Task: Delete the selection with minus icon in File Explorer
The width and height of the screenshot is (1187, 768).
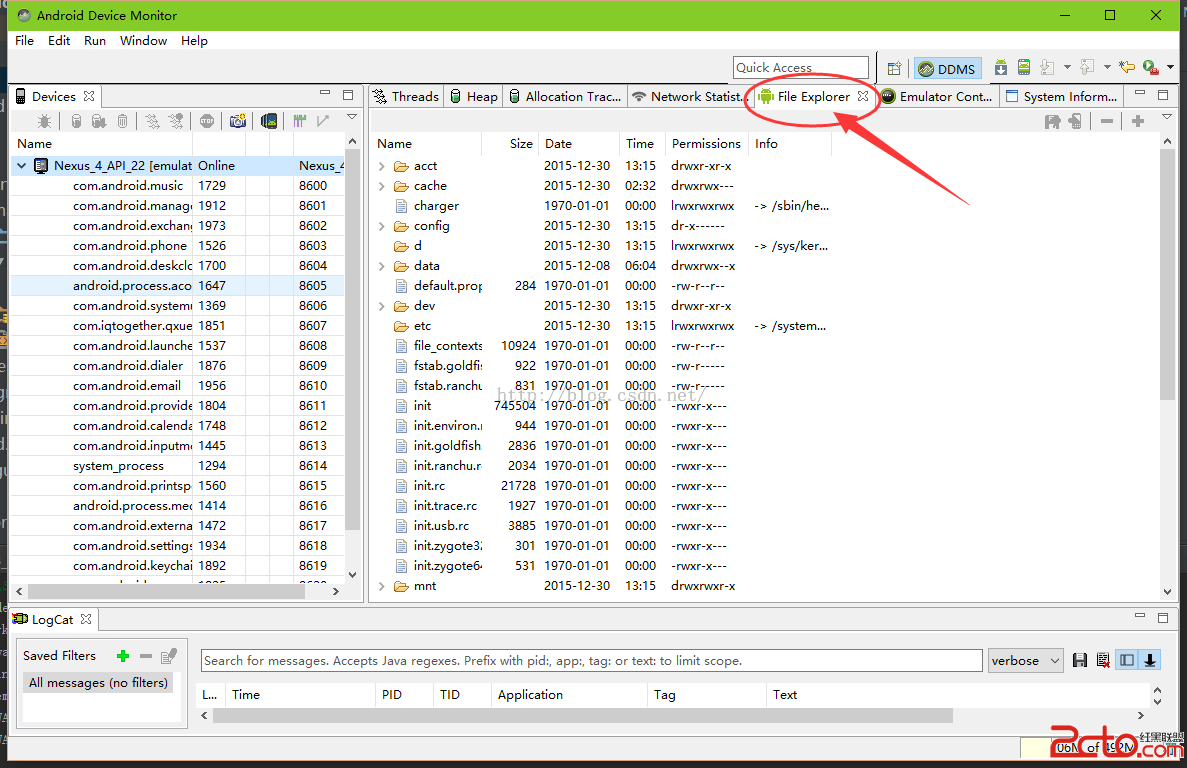Action: click(1107, 121)
